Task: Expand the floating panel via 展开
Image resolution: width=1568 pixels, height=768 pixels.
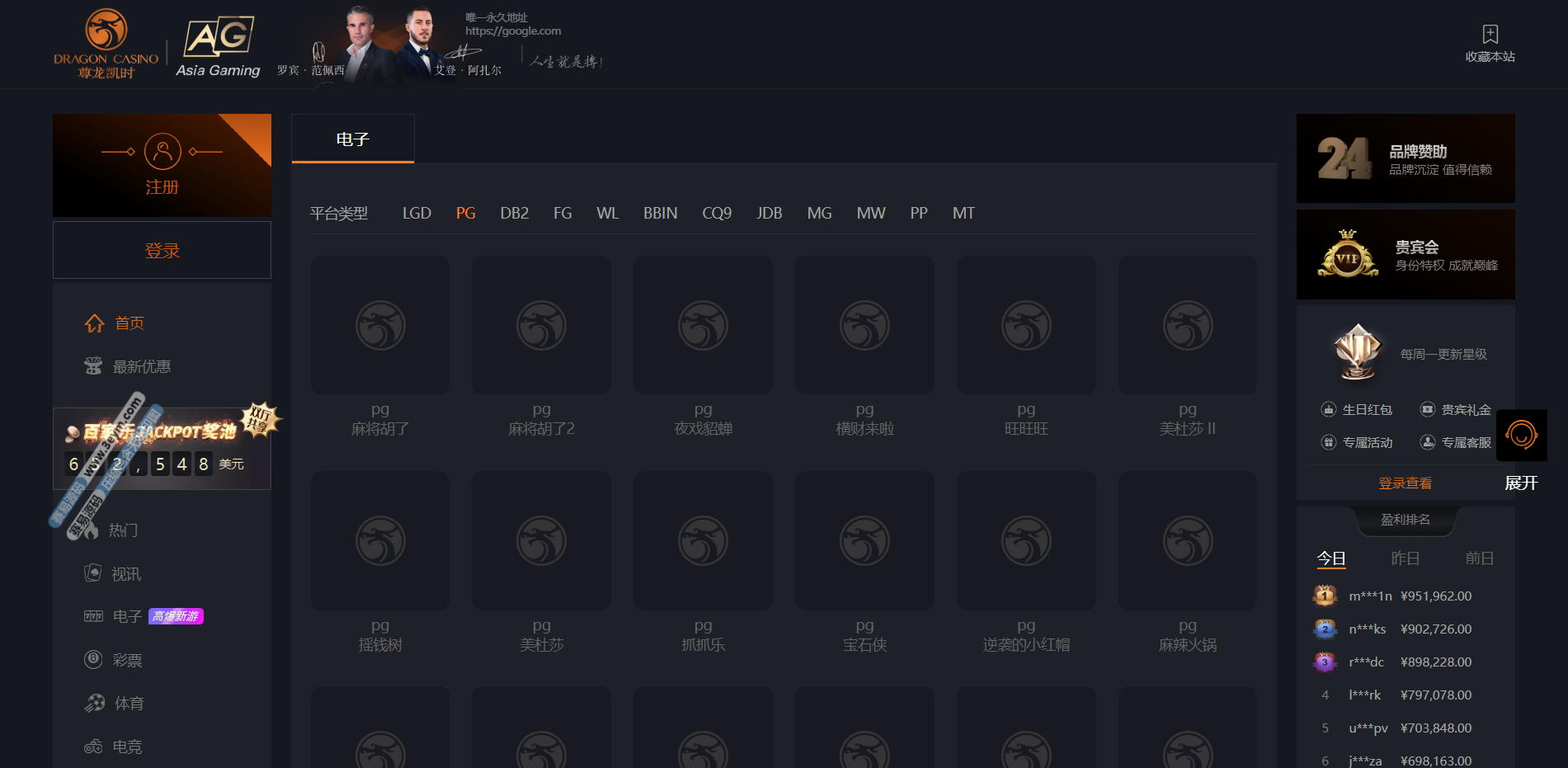Action: point(1521,483)
